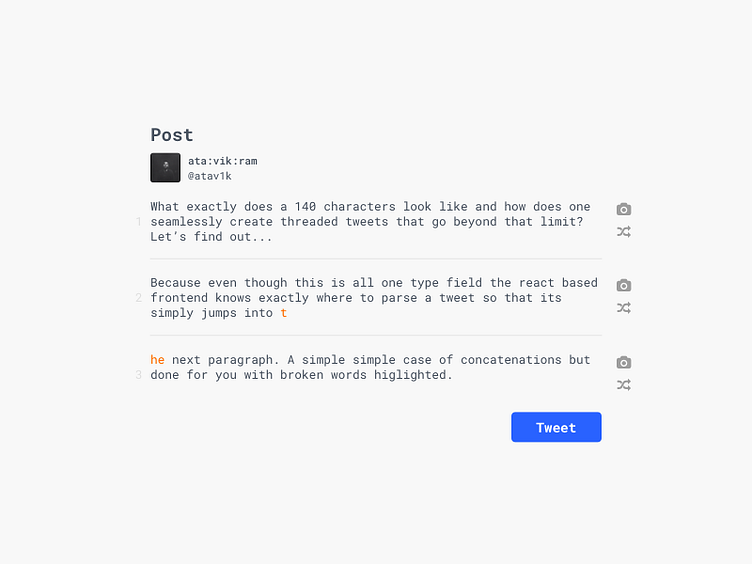Click into the first tweet's text

pyautogui.click(x=370, y=222)
